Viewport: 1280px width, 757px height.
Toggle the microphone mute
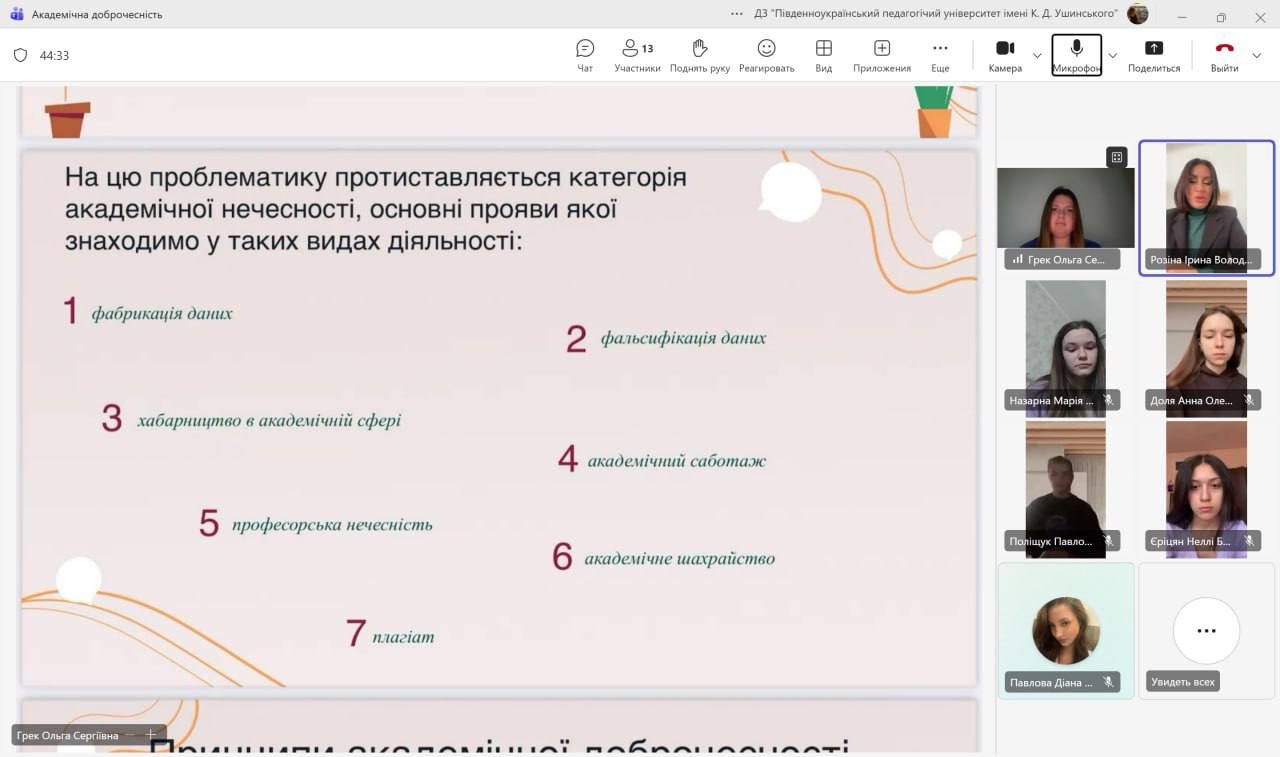tap(1076, 49)
